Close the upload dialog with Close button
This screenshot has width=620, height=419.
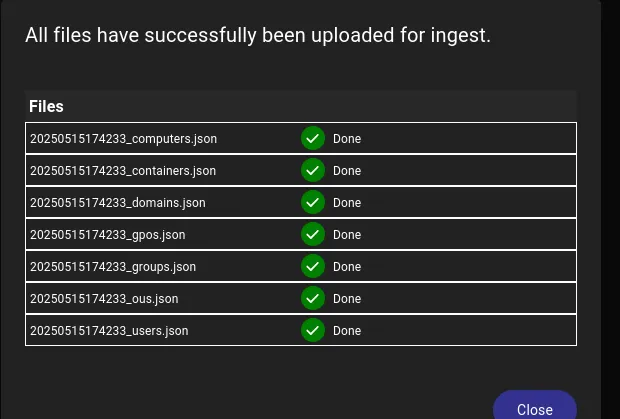(x=535, y=407)
